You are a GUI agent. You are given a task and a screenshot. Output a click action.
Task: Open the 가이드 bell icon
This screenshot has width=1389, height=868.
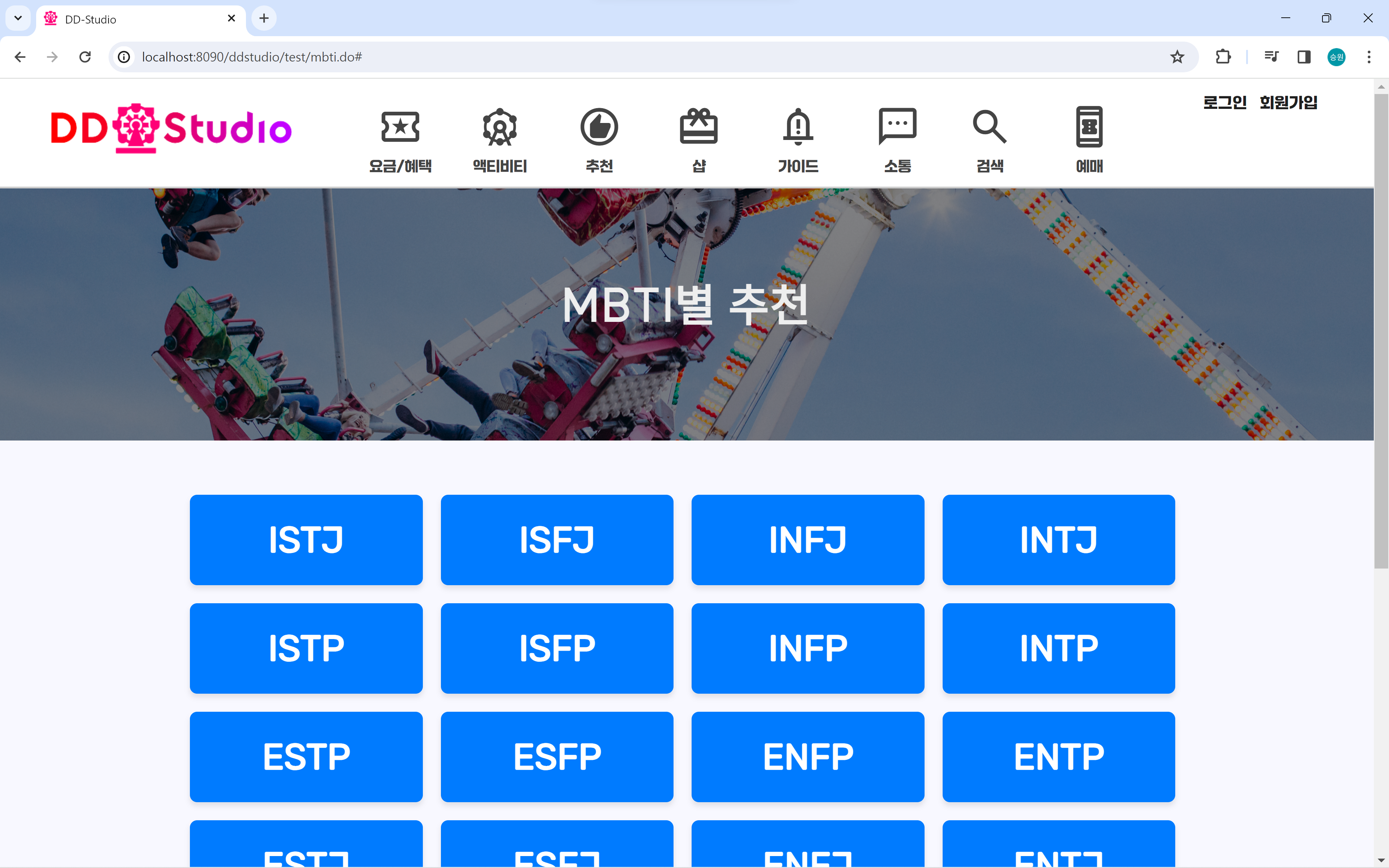coord(798,126)
